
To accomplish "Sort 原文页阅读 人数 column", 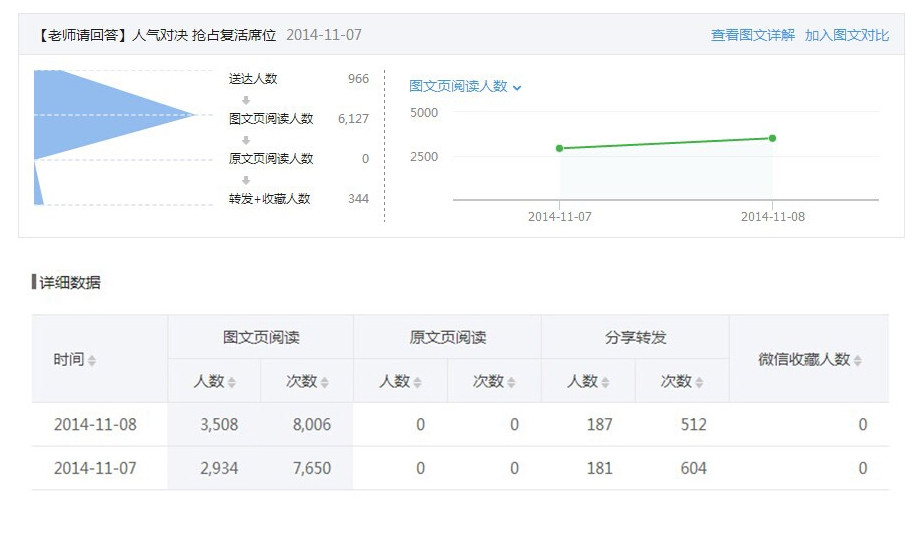I will point(417,382).
